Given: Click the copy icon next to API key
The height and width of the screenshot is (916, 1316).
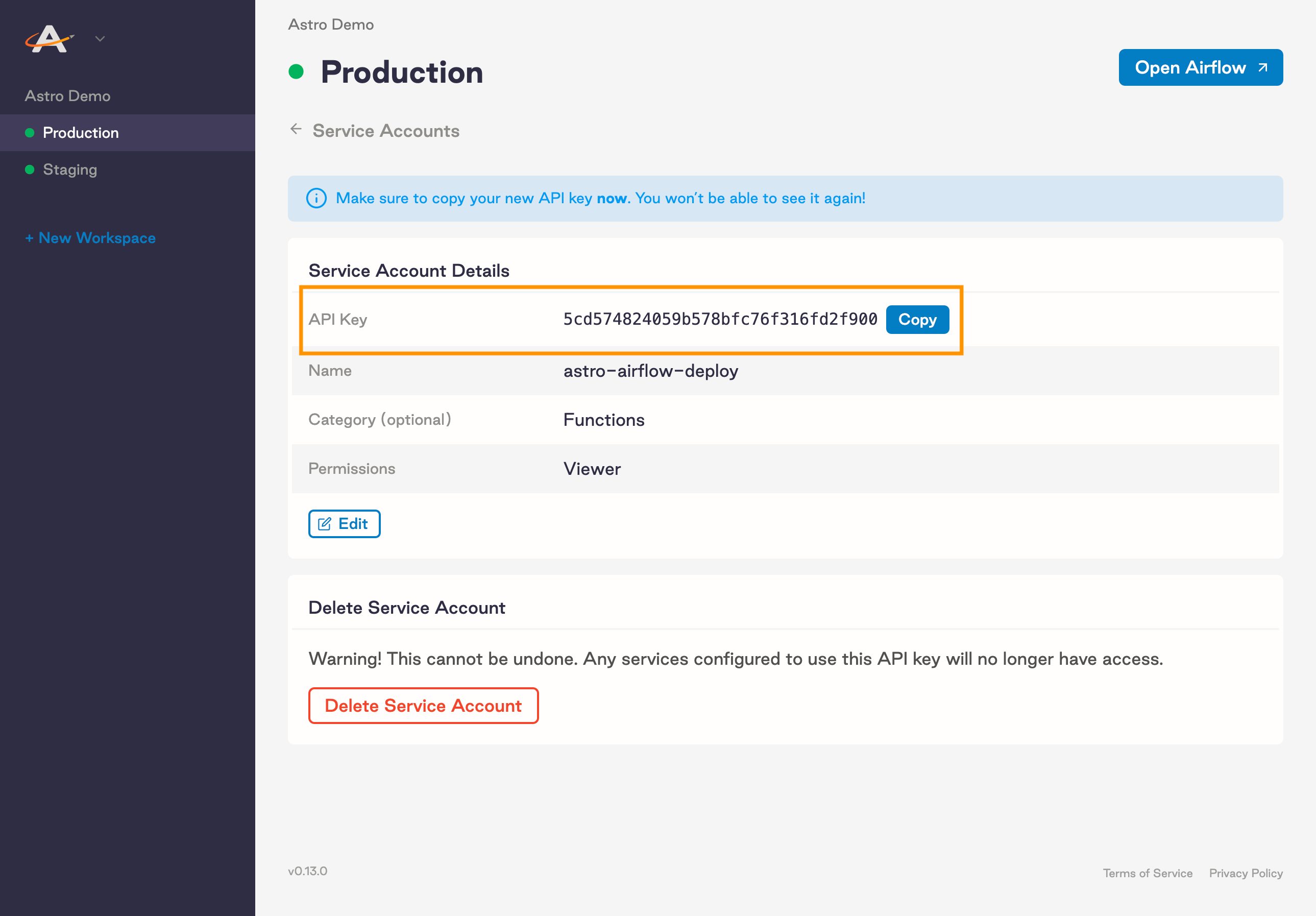Looking at the screenshot, I should 917,320.
